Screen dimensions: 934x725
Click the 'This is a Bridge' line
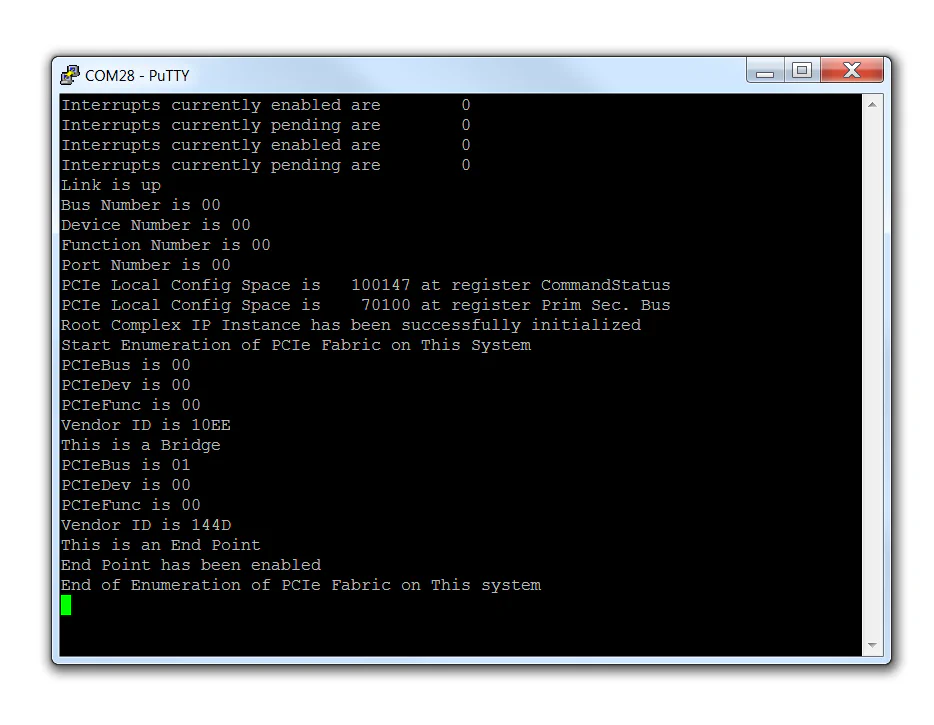pos(140,444)
